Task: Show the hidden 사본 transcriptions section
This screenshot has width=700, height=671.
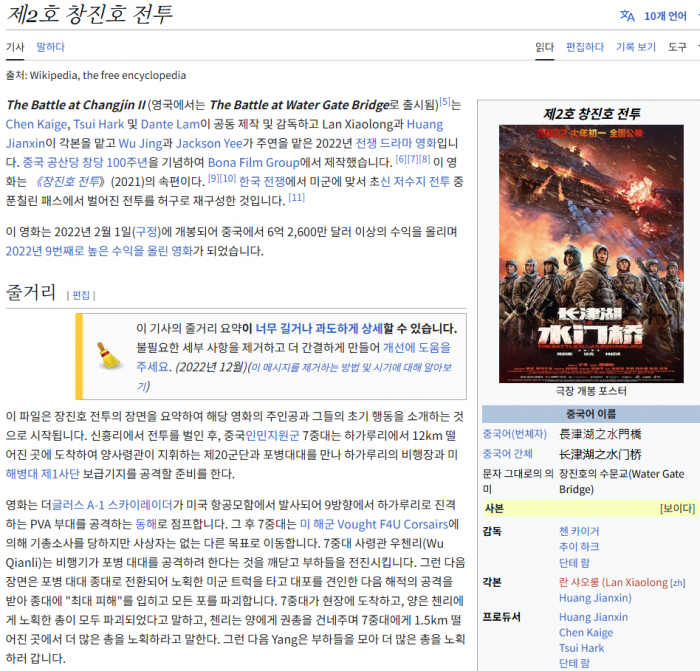Action: click(676, 508)
